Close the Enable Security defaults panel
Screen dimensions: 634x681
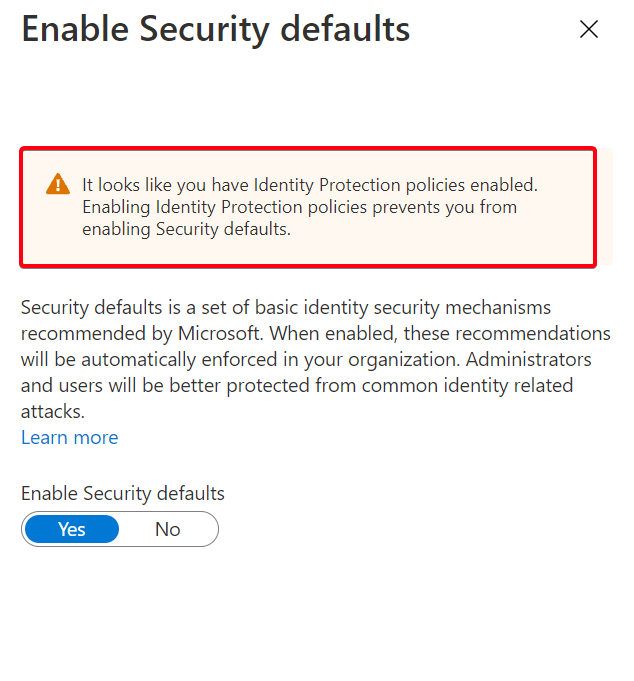coord(588,30)
